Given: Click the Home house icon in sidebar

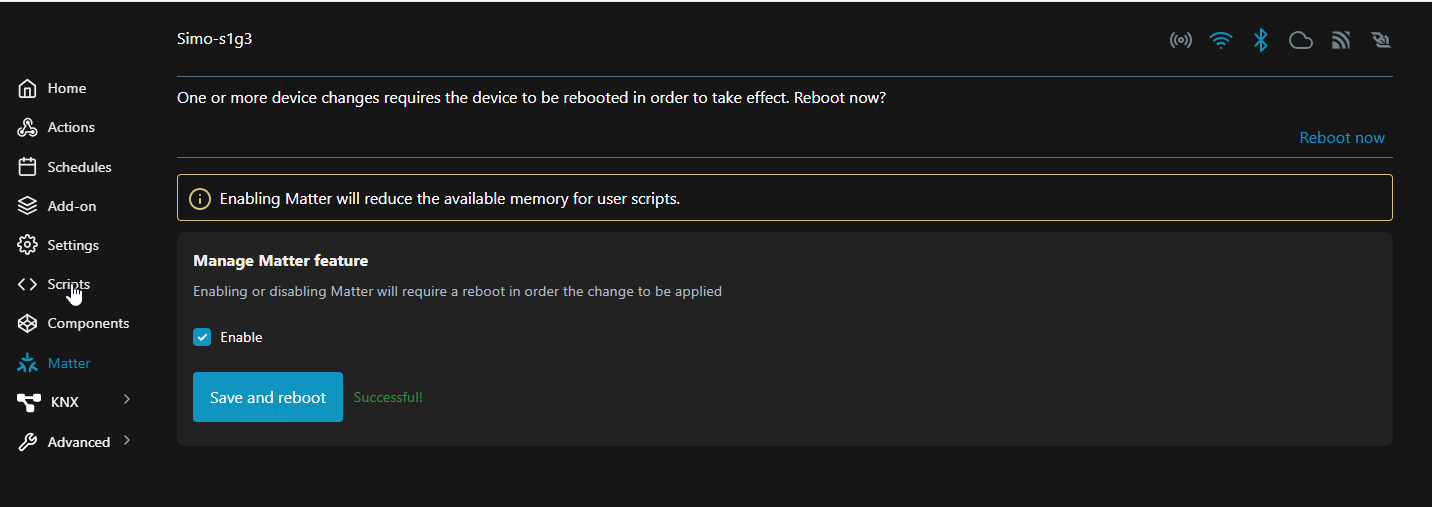Looking at the screenshot, I should 28,89.
